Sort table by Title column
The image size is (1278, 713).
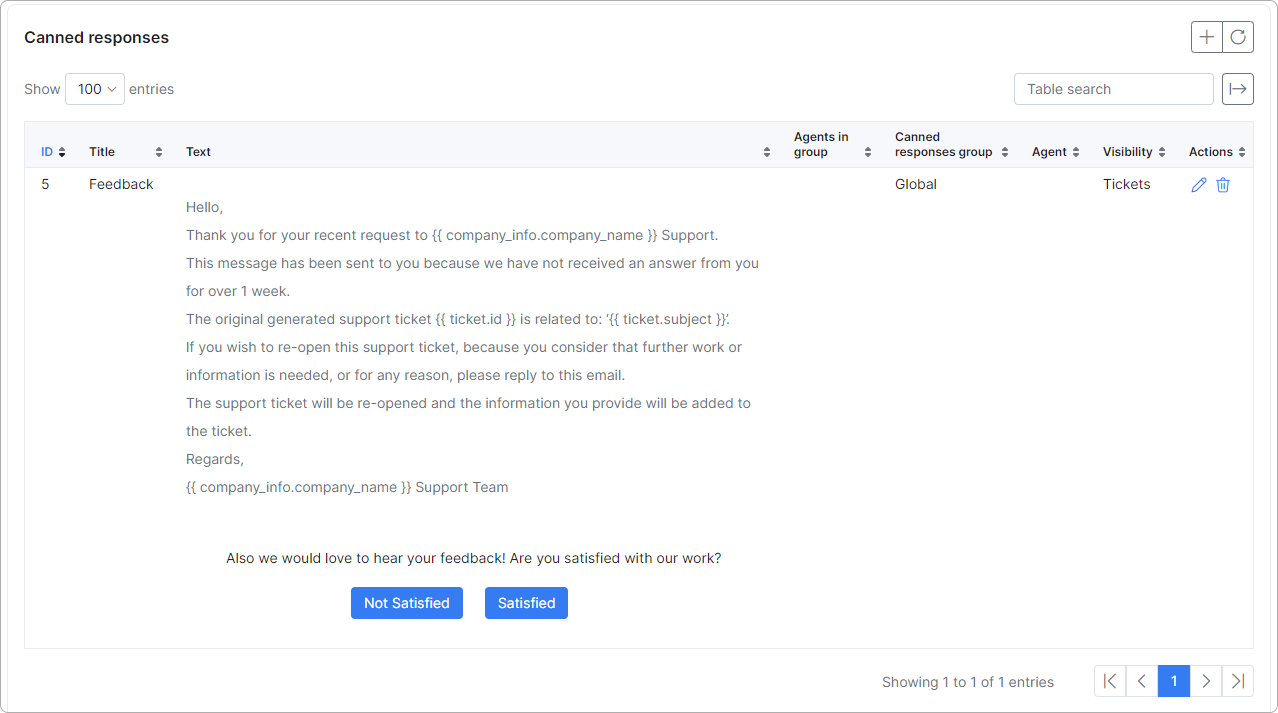click(124, 152)
